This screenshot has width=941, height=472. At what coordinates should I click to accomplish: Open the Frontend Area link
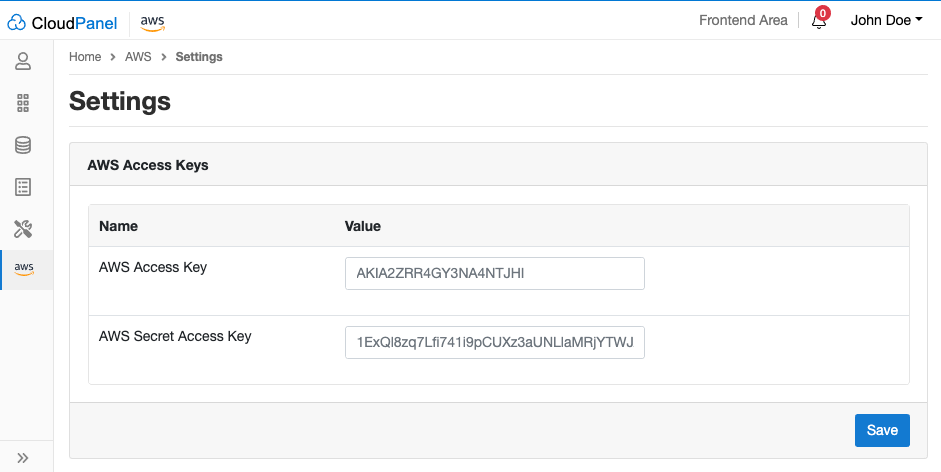pos(743,20)
